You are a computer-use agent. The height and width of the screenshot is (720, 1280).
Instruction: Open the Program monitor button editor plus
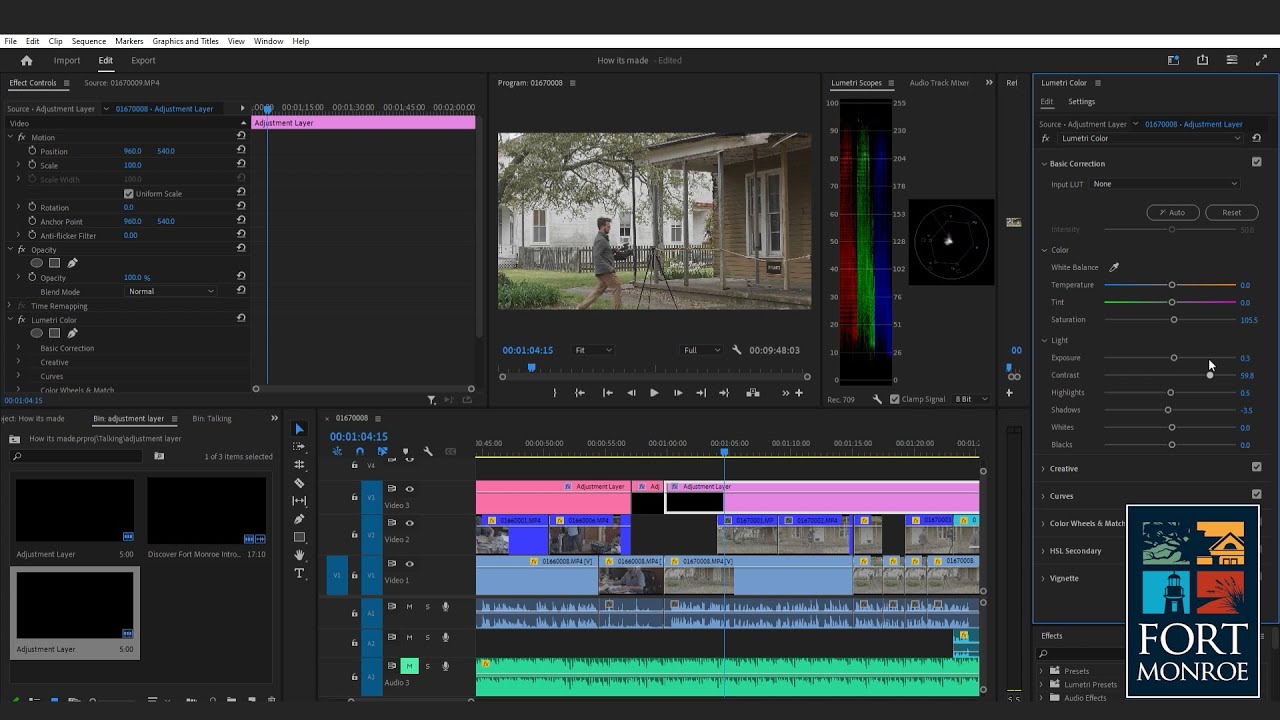tap(798, 393)
